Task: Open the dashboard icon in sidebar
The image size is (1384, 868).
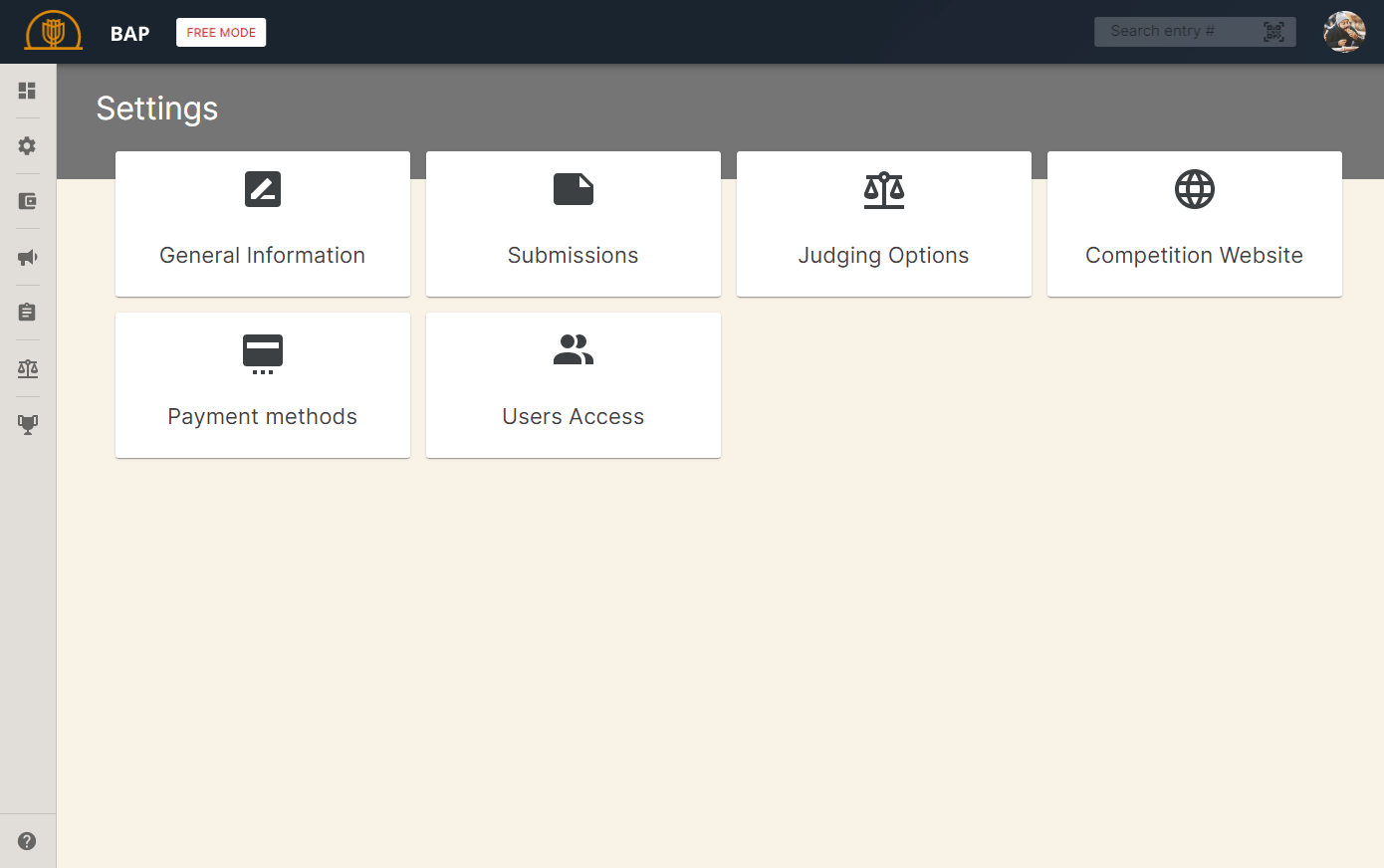Action: click(x=27, y=91)
